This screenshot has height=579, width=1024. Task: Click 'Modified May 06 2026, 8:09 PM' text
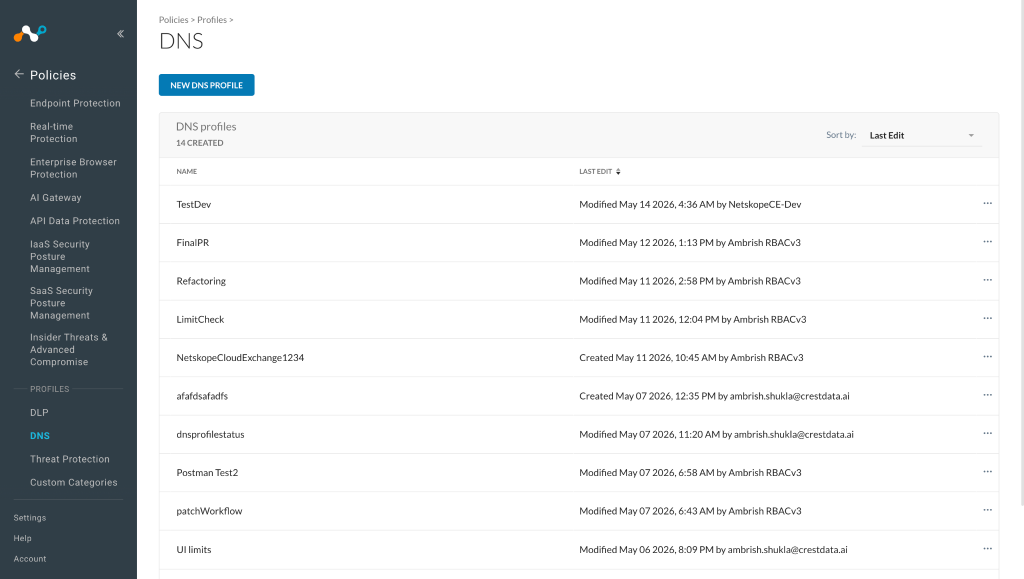647,550
